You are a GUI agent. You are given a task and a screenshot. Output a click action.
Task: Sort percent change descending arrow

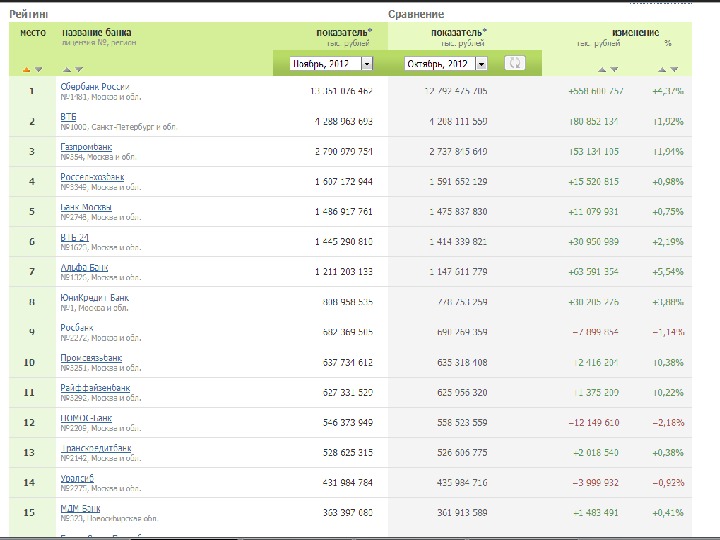click(x=674, y=70)
